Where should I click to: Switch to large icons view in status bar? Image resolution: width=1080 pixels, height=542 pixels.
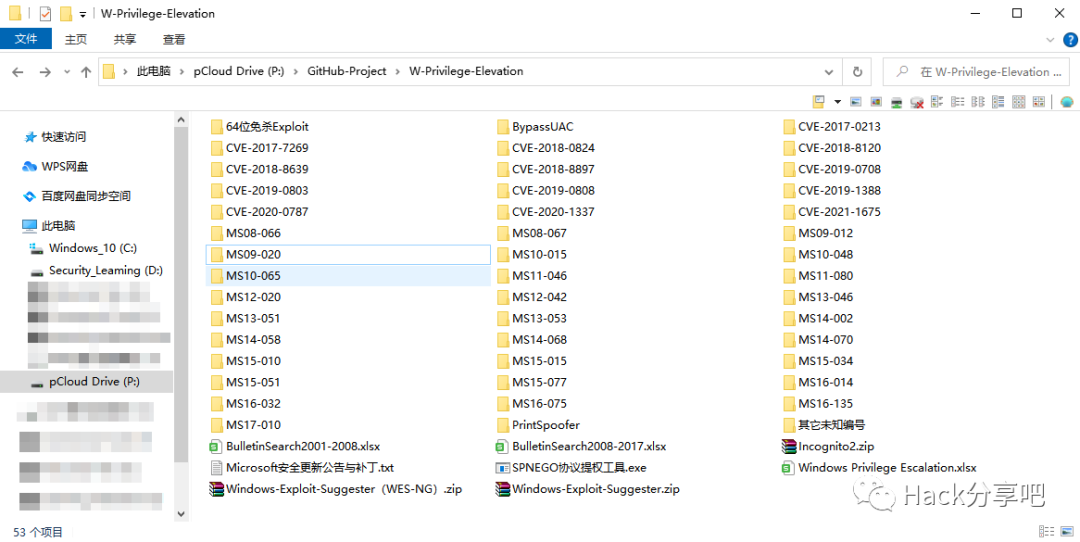[1067, 531]
